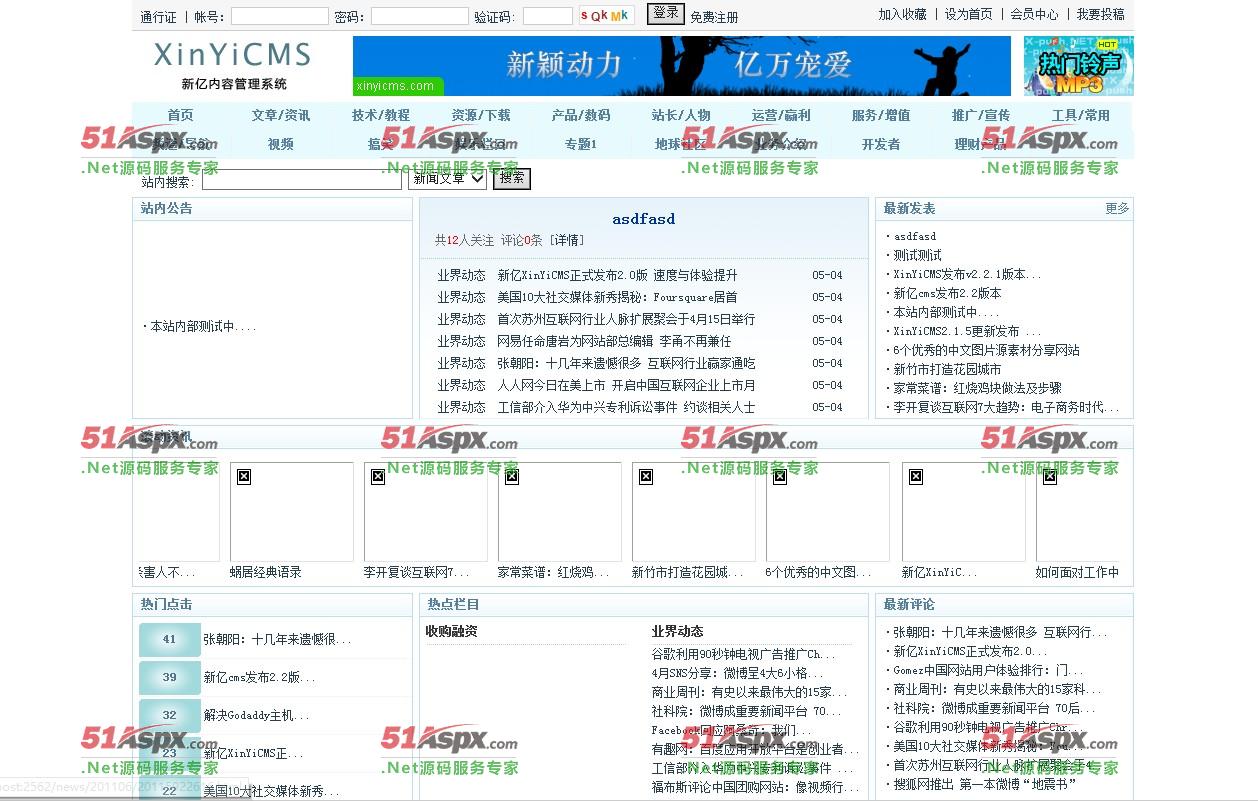The height and width of the screenshot is (801, 1258).
Task: Open 视频 in the second navigation row
Action: [281, 144]
